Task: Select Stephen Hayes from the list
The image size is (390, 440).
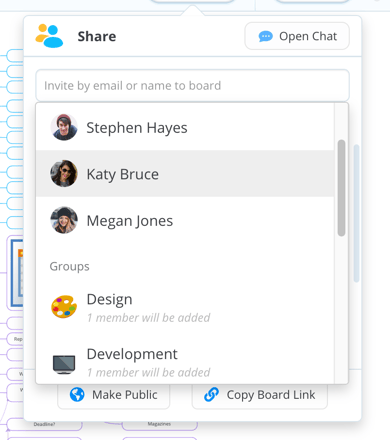Action: point(185,127)
